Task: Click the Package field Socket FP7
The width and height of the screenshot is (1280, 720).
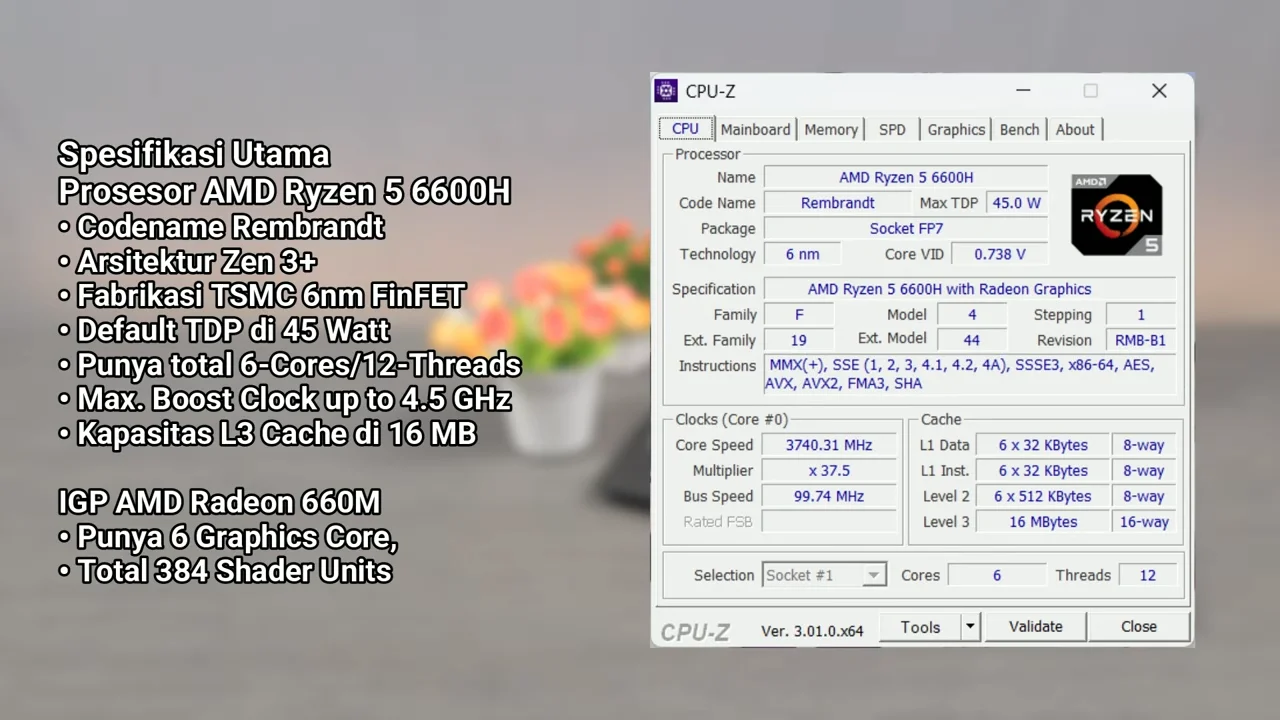Action: point(906,229)
